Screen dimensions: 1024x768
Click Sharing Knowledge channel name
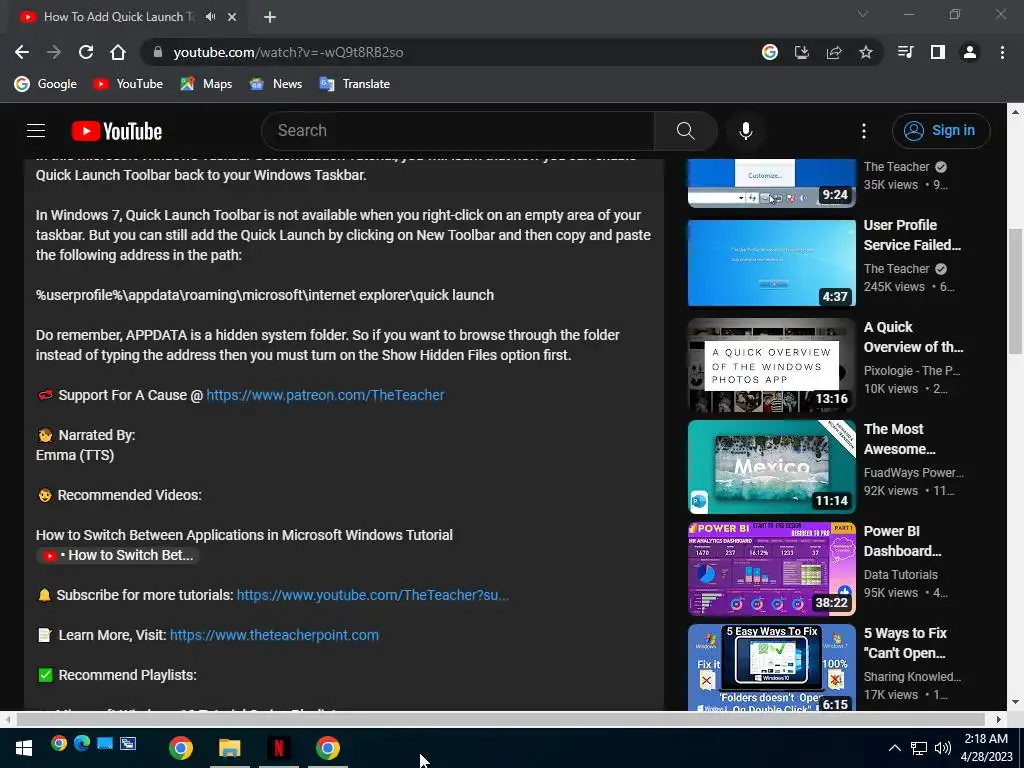point(912,677)
